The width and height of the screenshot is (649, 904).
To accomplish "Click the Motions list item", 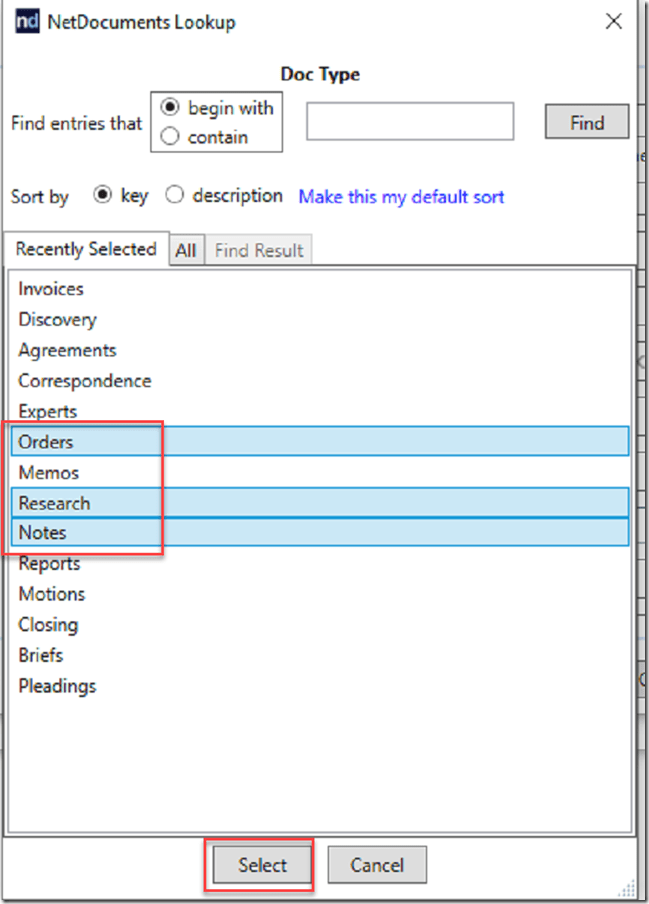I will pyautogui.click(x=52, y=594).
